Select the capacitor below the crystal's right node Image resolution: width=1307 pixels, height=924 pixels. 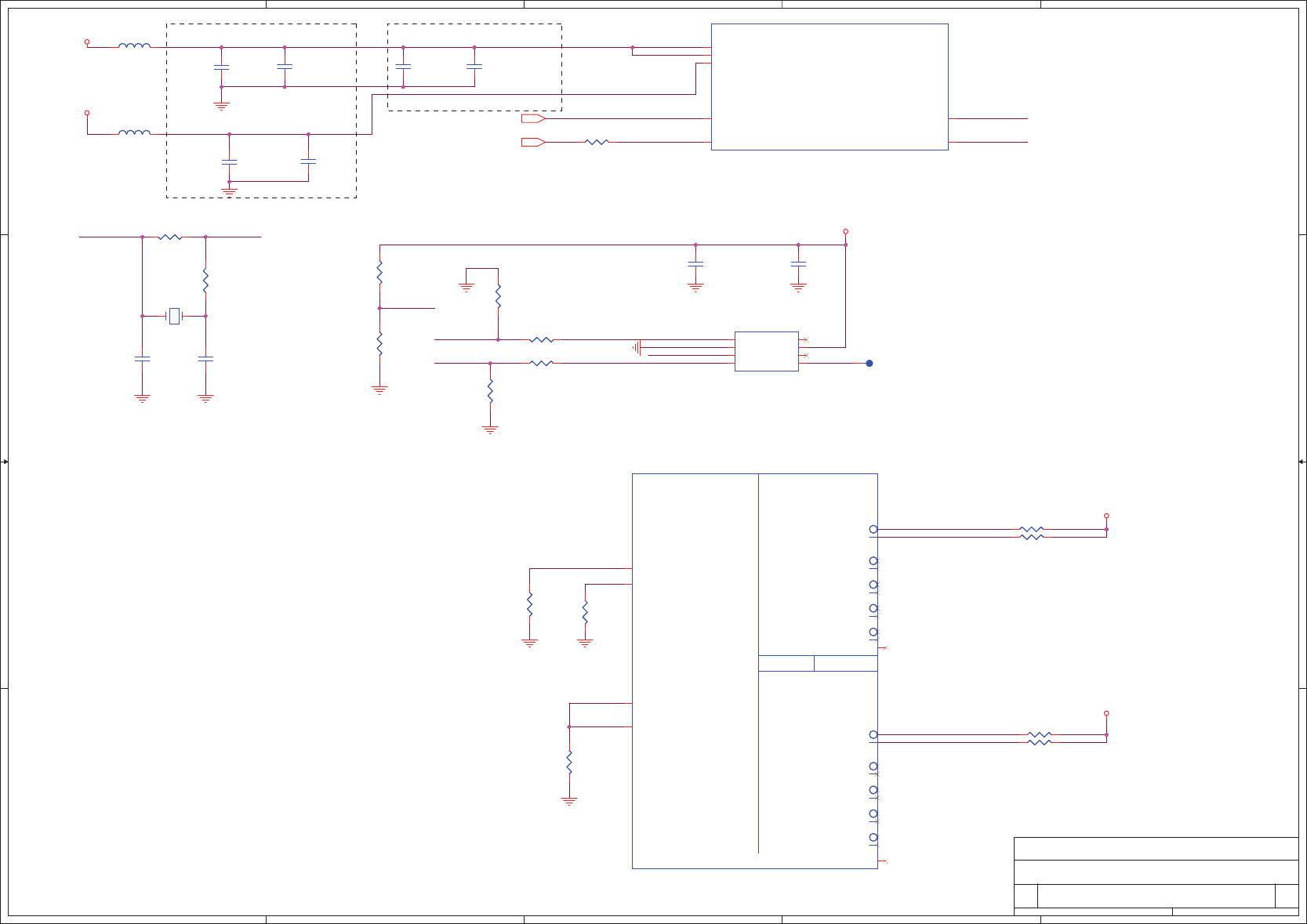click(x=205, y=359)
